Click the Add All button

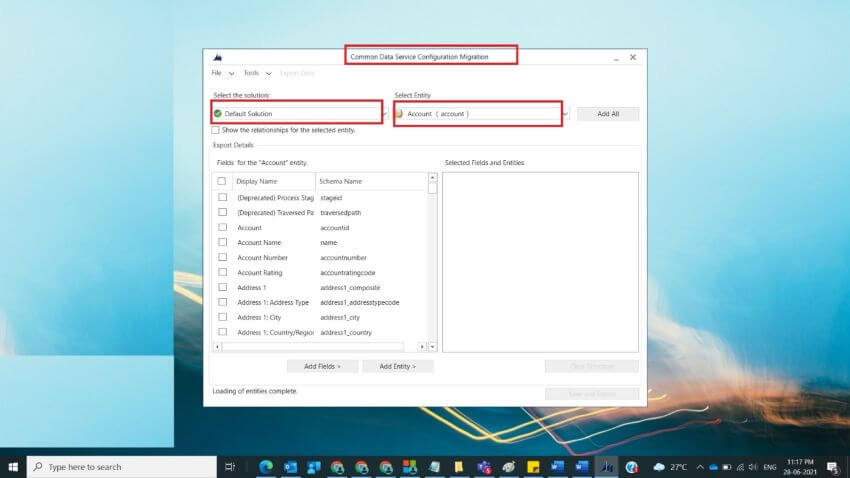click(608, 114)
